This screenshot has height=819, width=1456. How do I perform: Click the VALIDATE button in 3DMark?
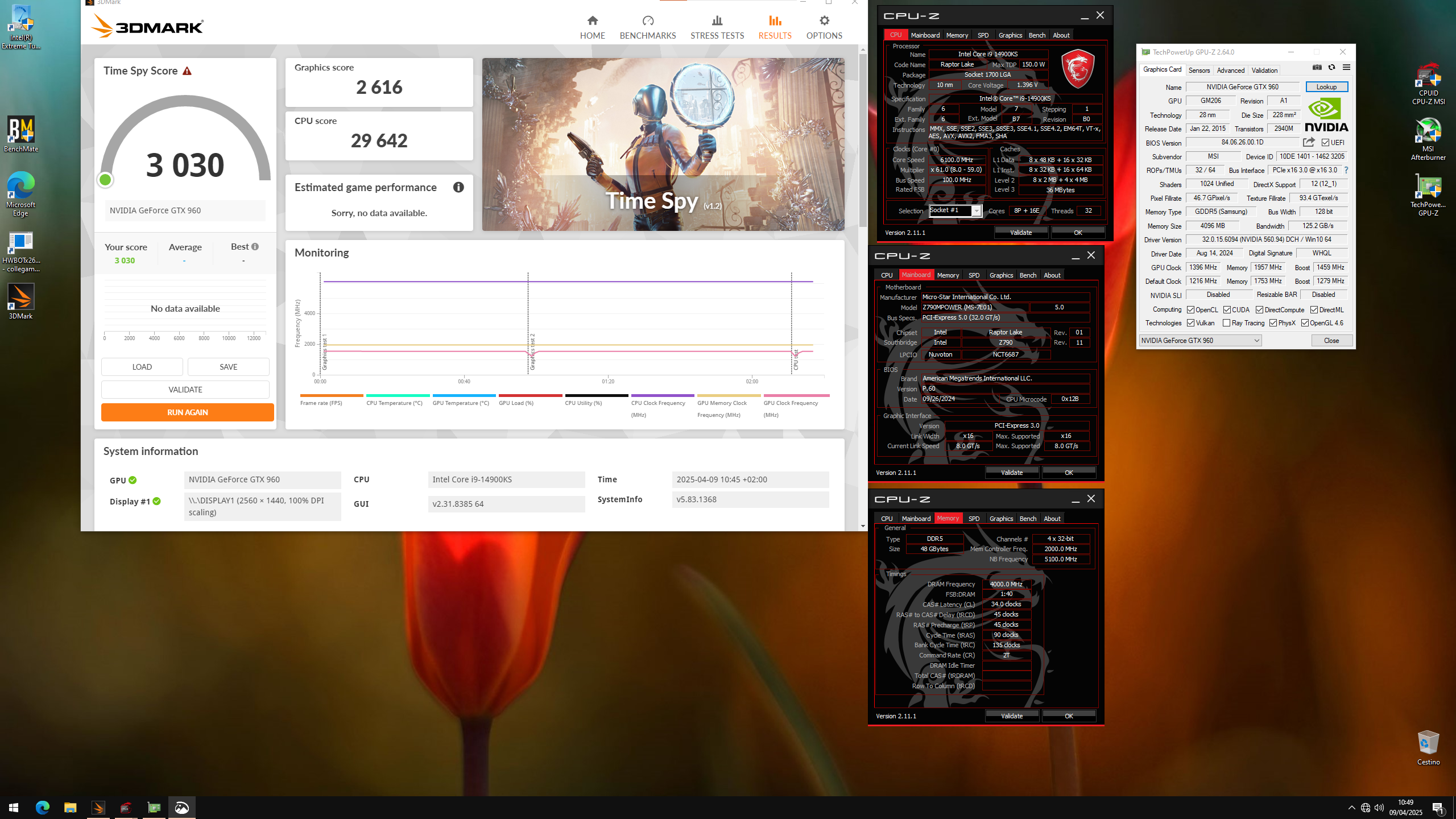pos(185,390)
